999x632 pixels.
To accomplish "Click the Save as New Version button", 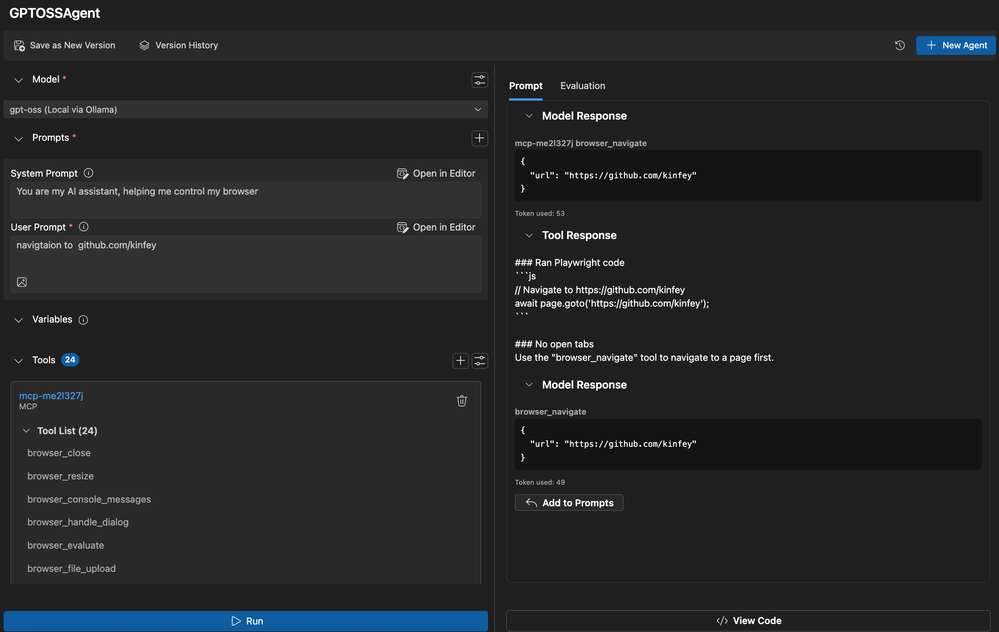I will click(x=64, y=45).
